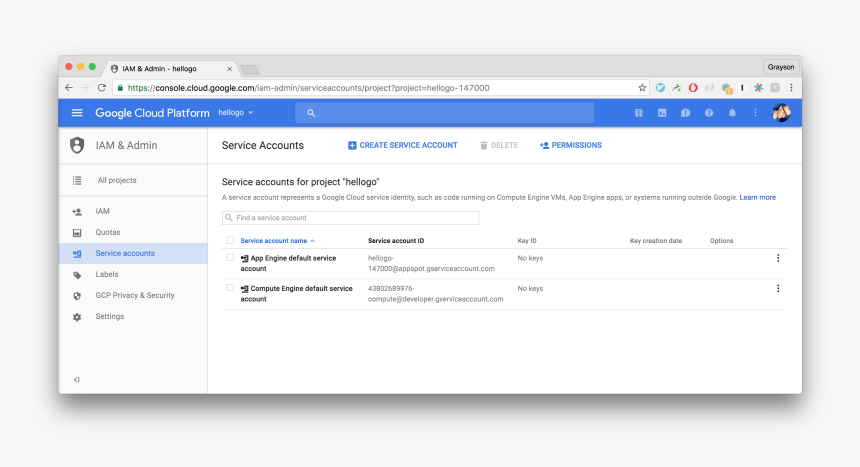
Task: Click the Google Cloud Platform logo
Action: [x=152, y=112]
